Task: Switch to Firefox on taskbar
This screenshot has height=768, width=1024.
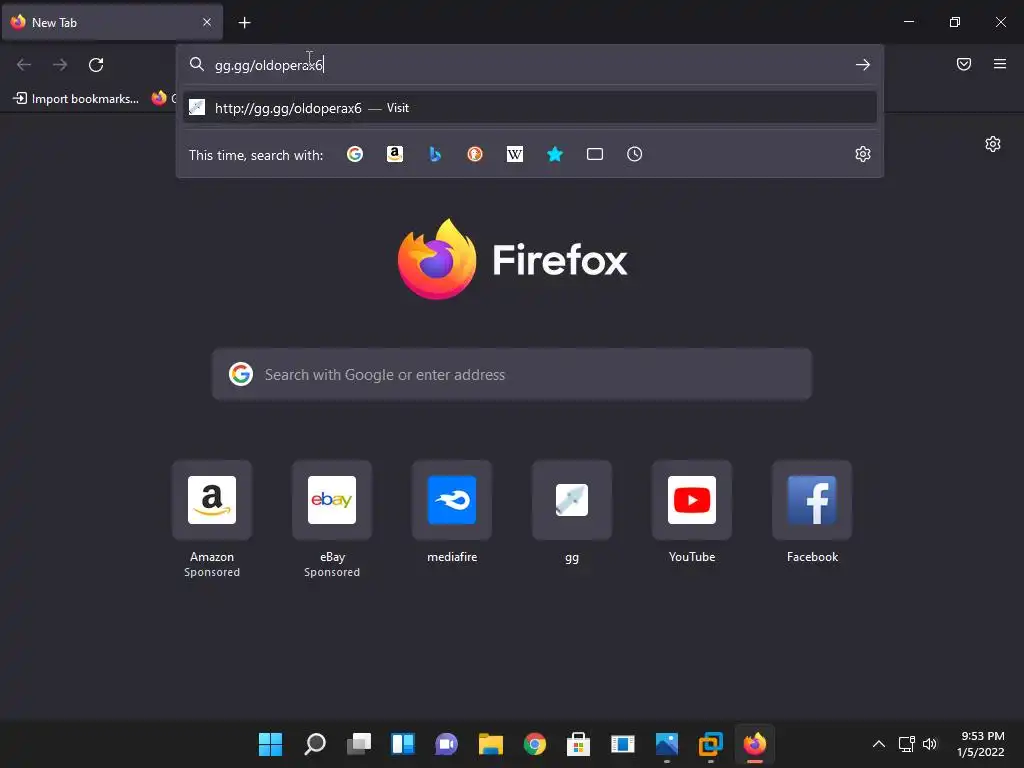Action: click(x=755, y=744)
